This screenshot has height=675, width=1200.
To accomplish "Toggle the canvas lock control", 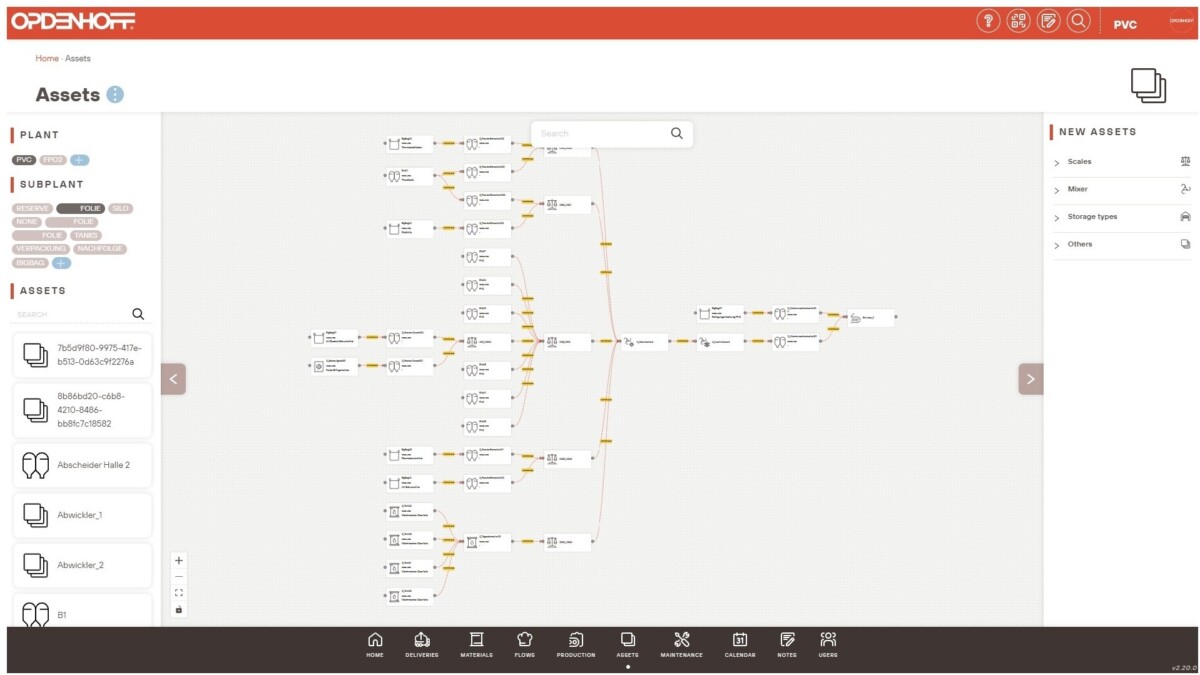I will coord(179,609).
